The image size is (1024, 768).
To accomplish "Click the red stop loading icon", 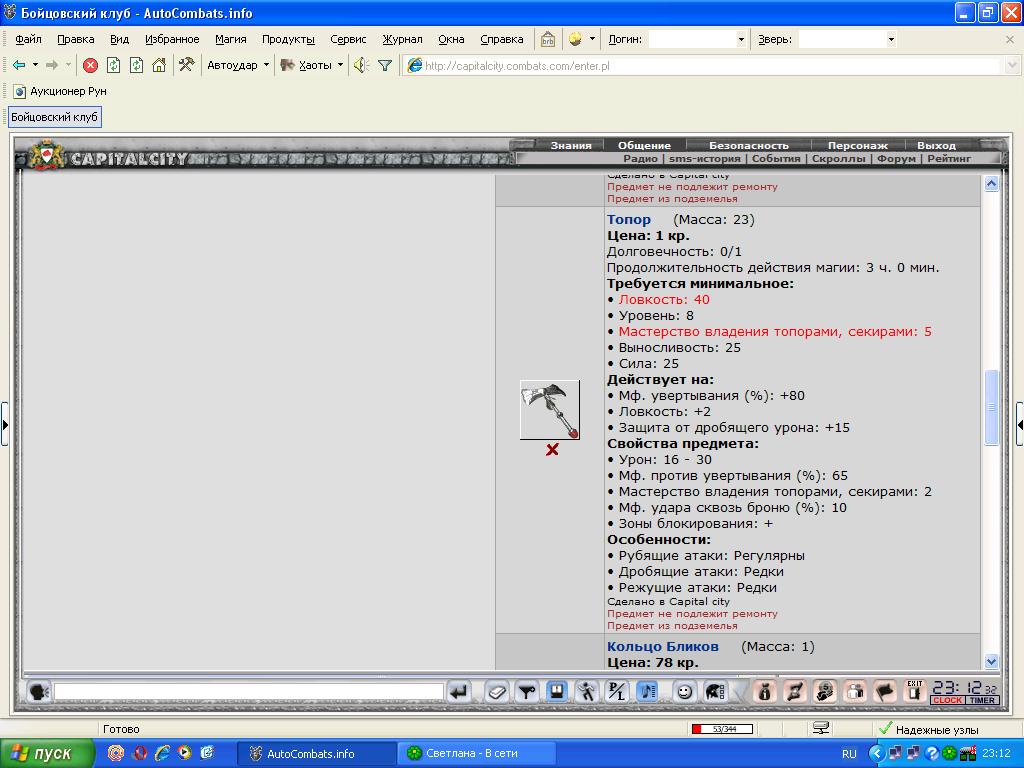I will tap(91, 65).
